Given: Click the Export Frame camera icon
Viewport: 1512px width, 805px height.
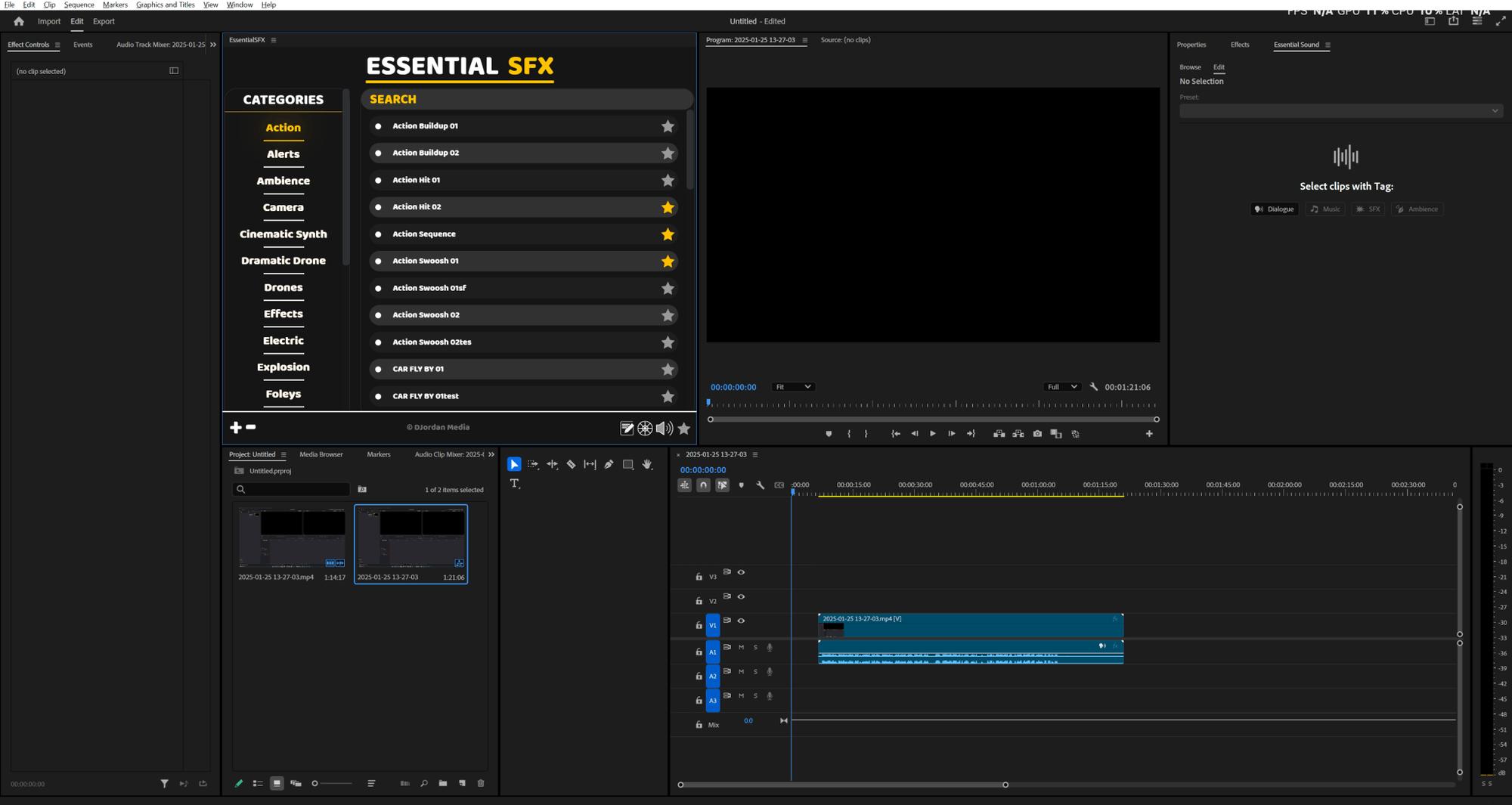Looking at the screenshot, I should click(1037, 434).
